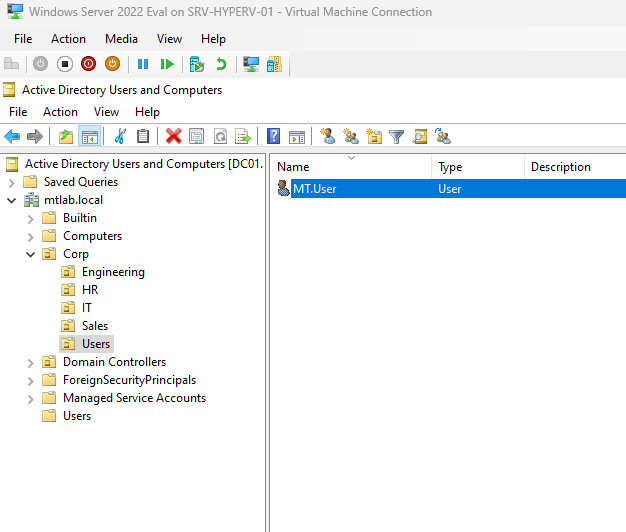Click the green Revert arrow icon
626x532 pixels.
221,64
